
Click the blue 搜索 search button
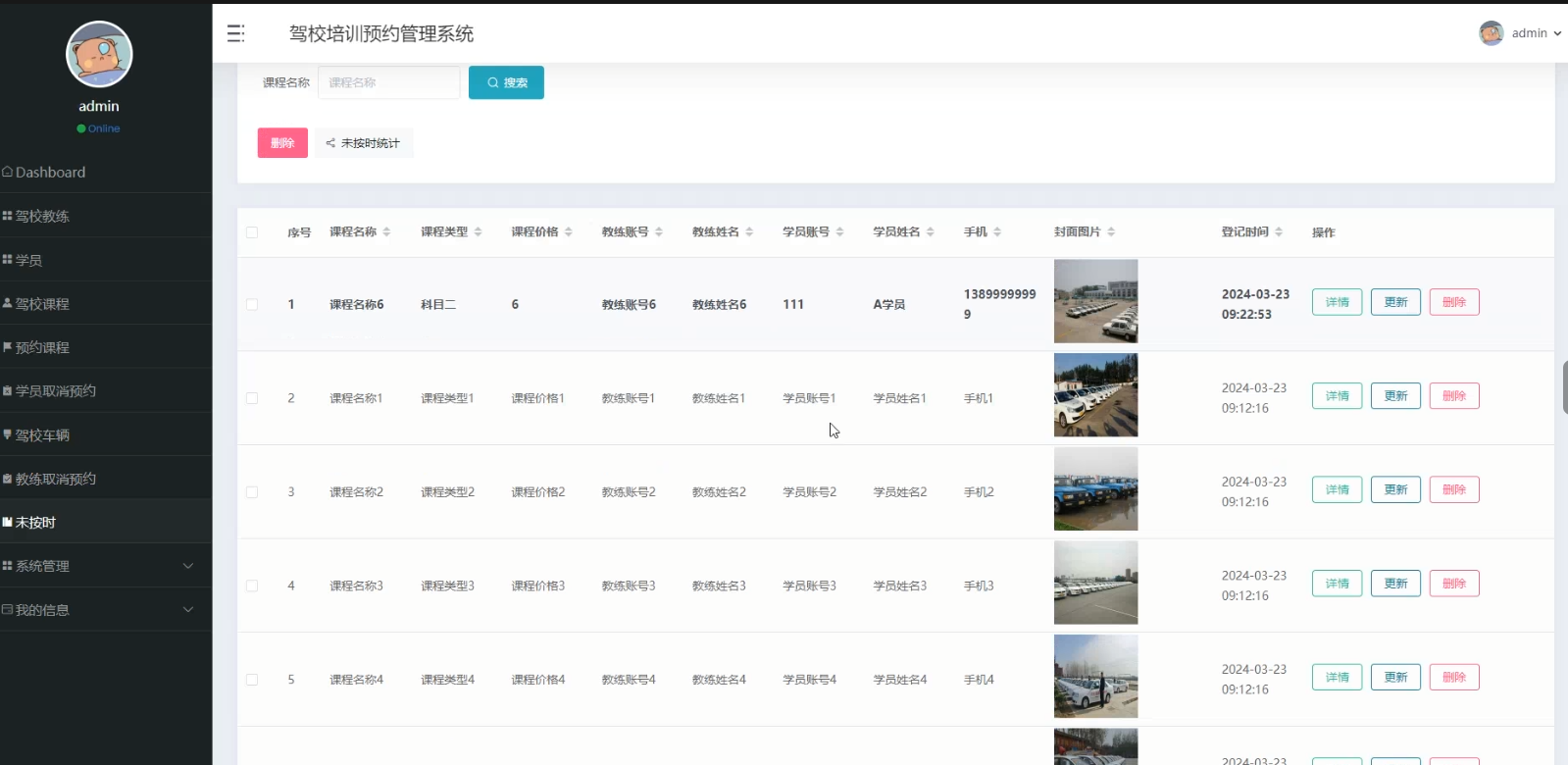[x=506, y=82]
